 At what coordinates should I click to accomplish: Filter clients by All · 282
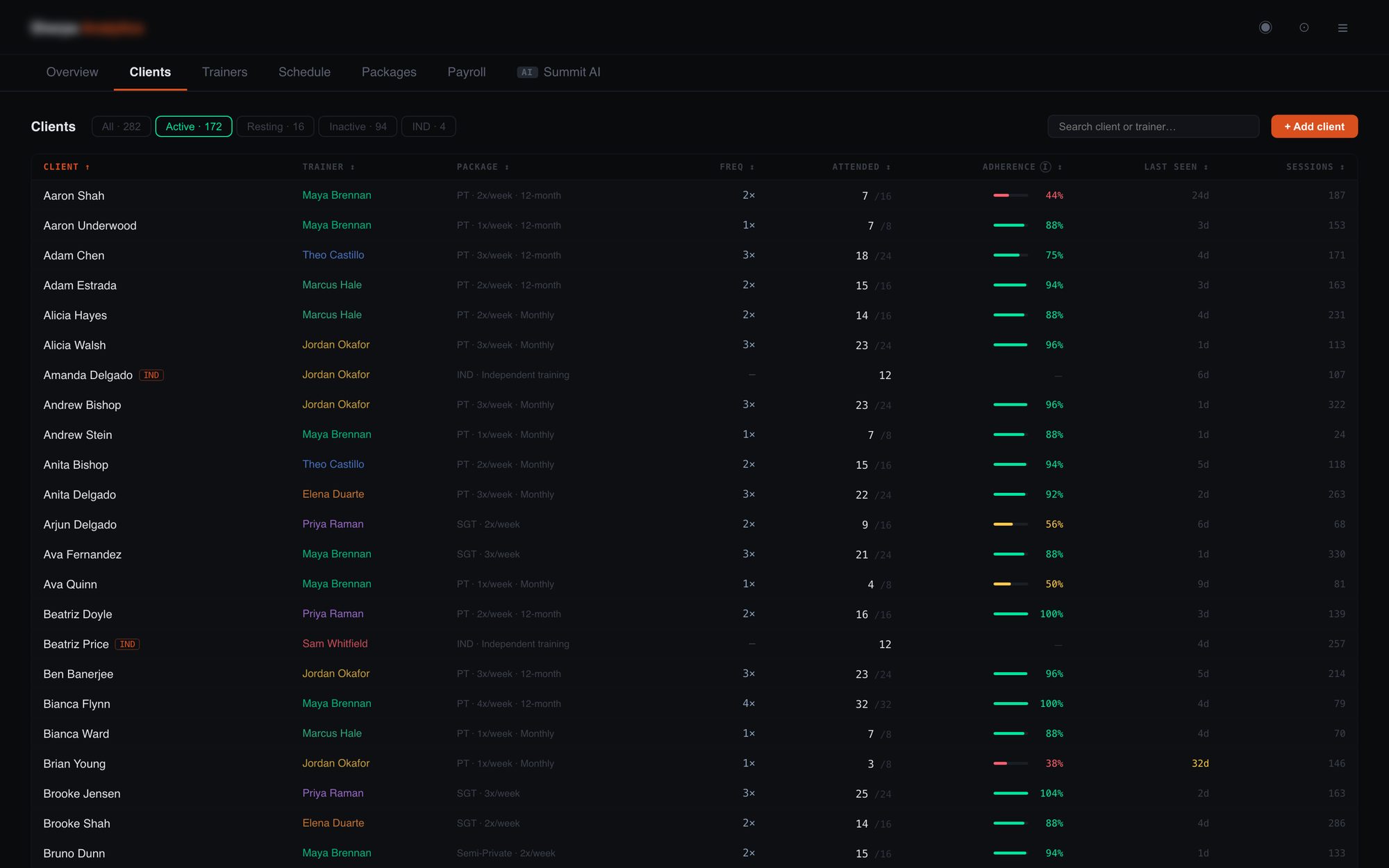coord(122,126)
